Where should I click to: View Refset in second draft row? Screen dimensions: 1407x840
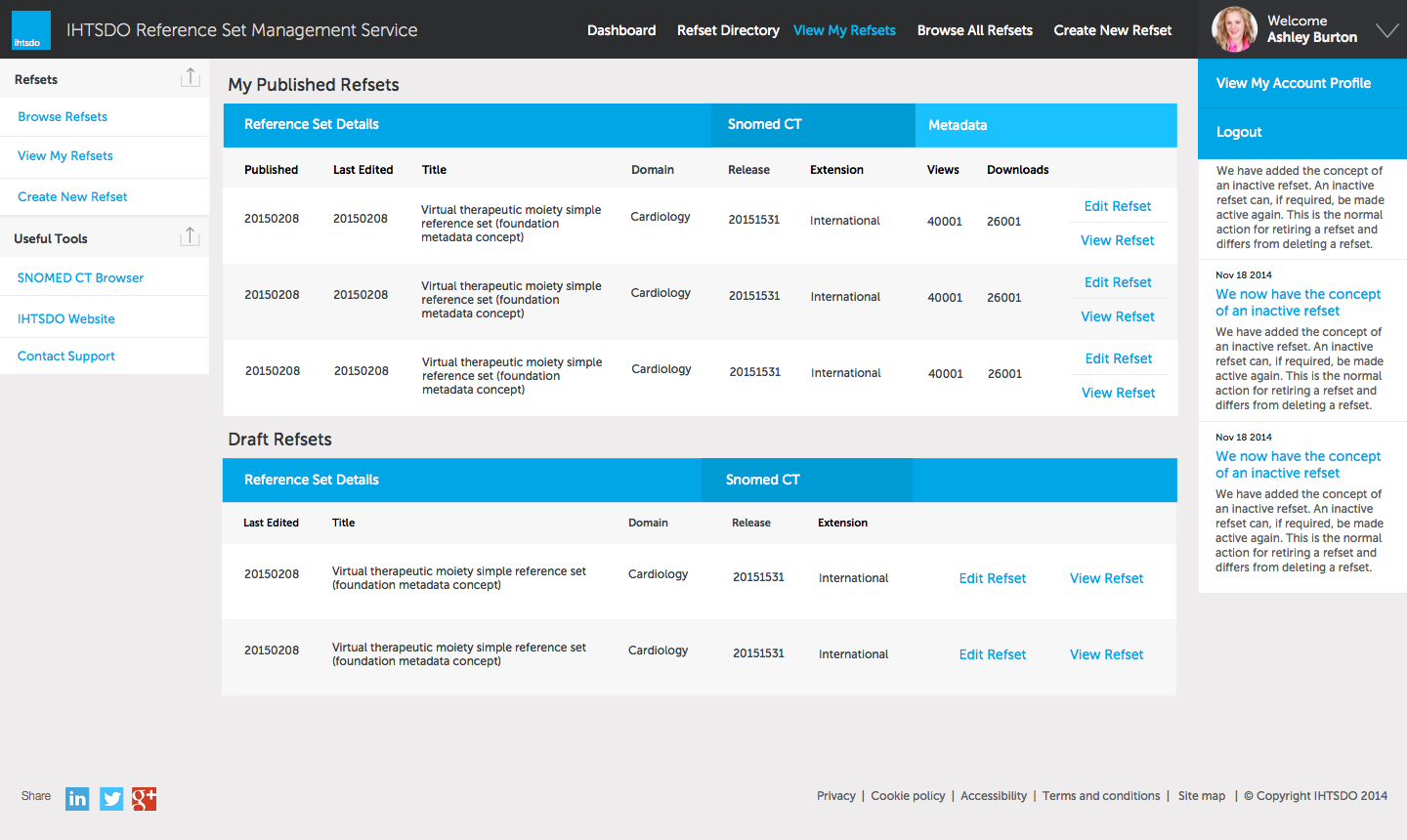1107,654
